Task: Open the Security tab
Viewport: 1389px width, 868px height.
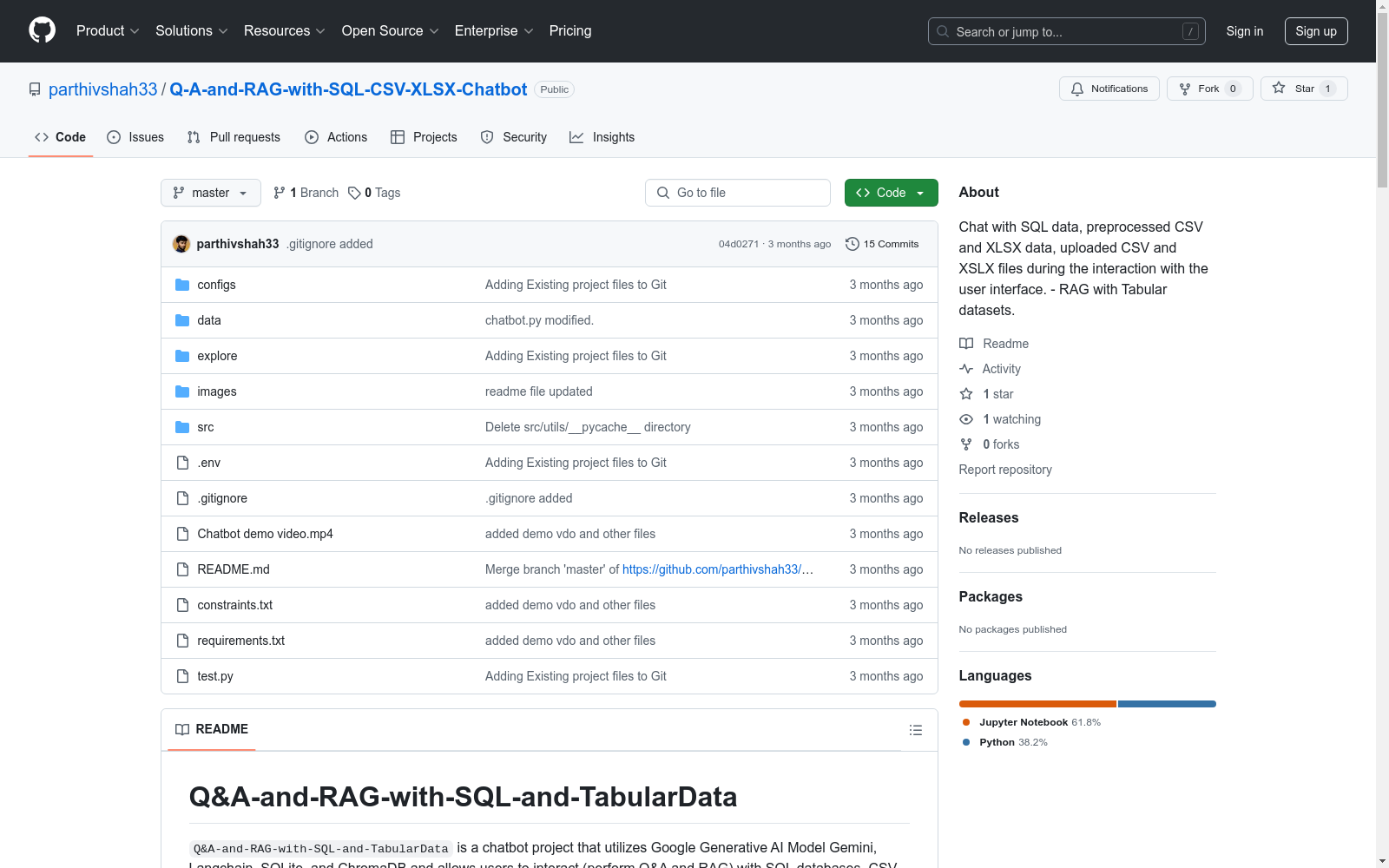Action: (514, 137)
